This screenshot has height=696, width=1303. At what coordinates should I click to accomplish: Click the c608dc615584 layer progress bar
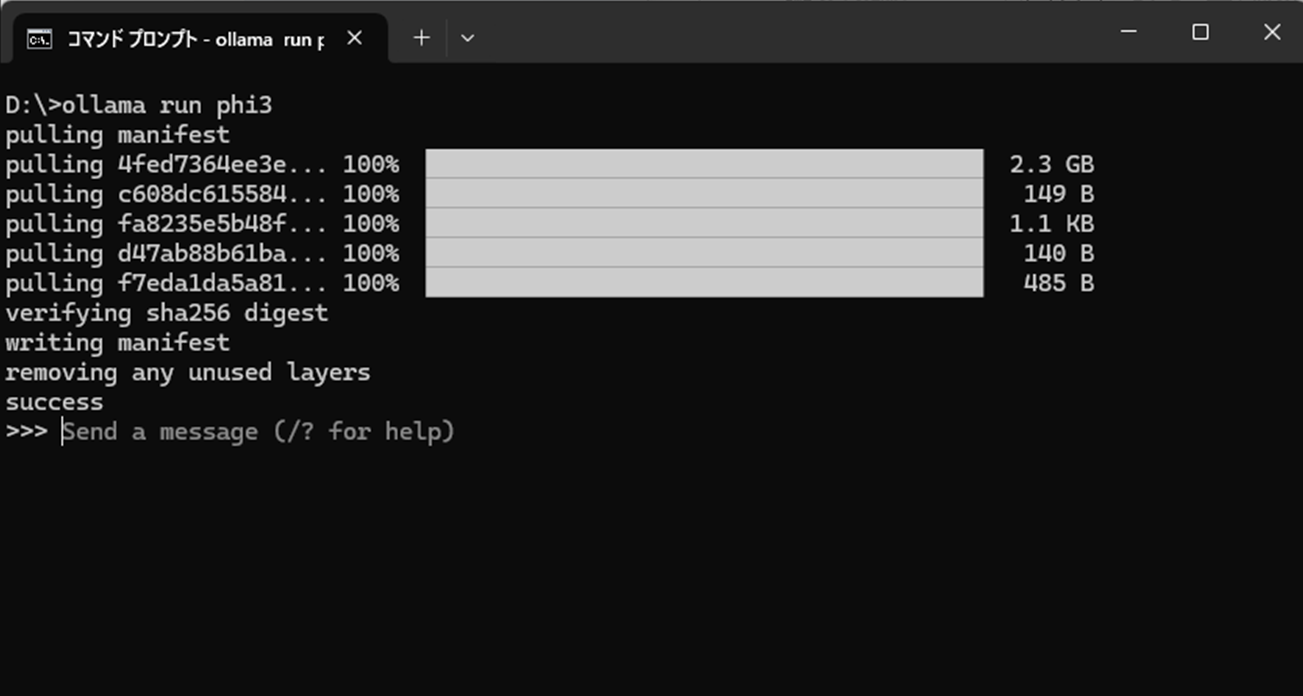coord(704,194)
